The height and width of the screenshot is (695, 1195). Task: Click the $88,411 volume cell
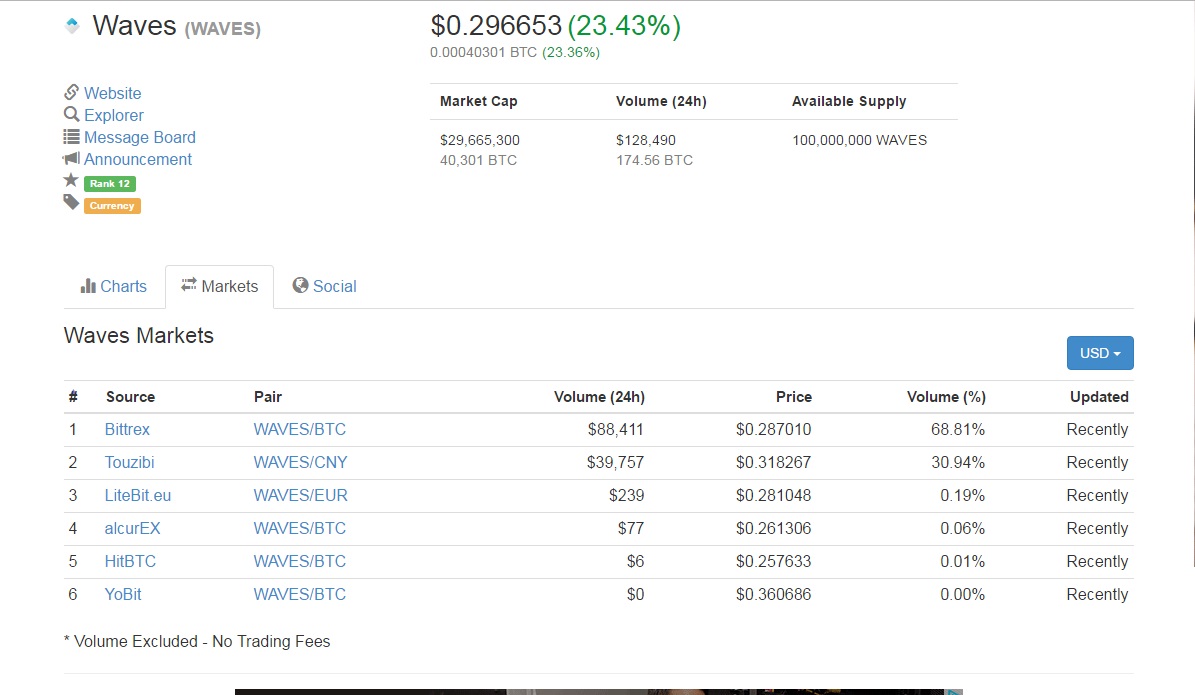click(x=616, y=430)
